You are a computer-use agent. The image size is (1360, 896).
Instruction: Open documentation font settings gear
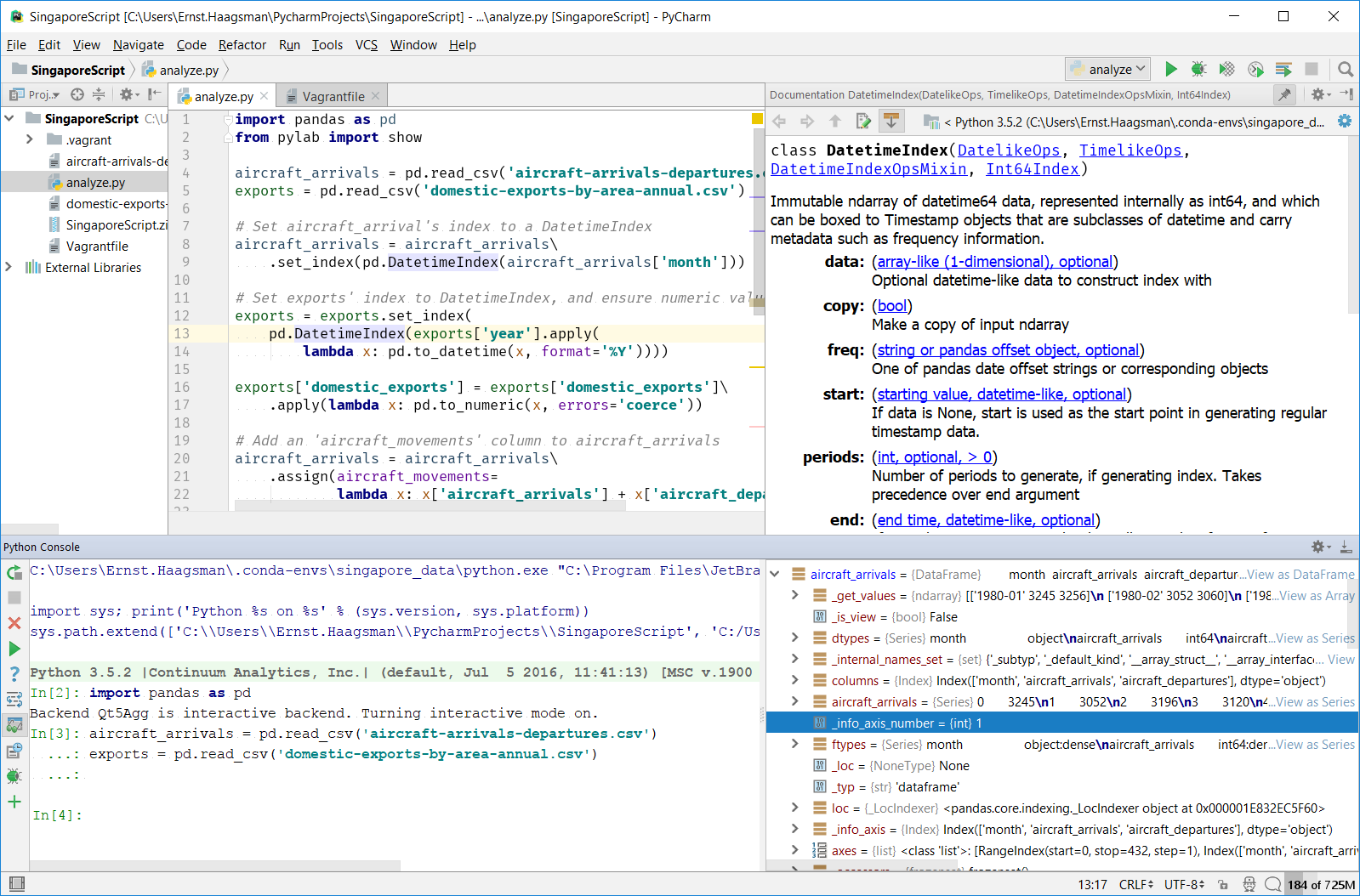(1345, 122)
